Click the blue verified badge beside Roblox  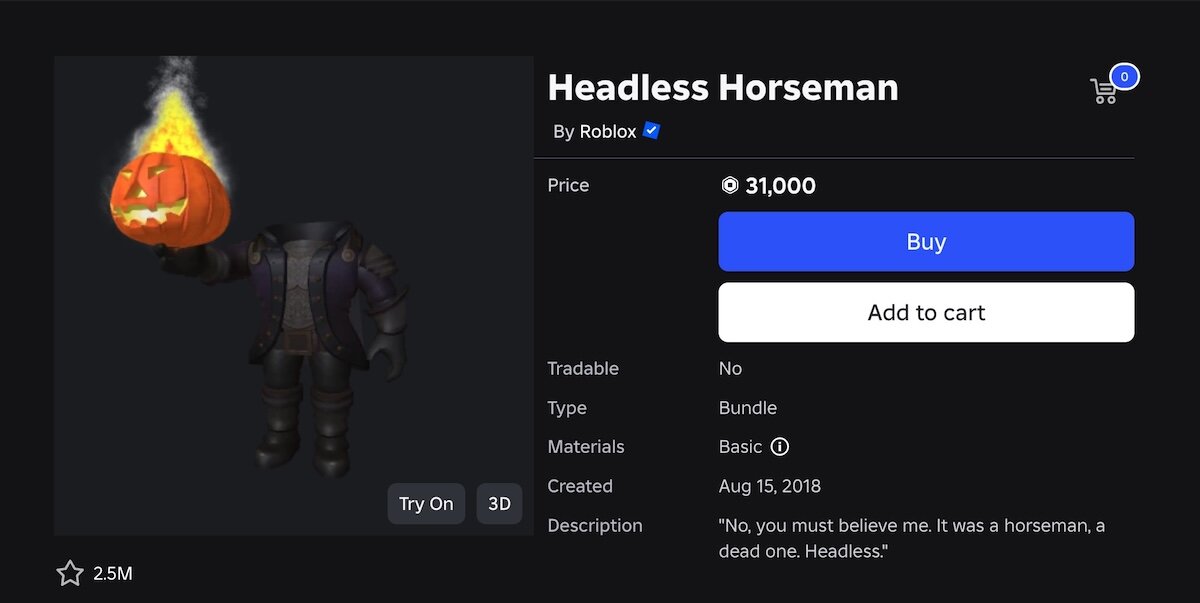click(x=652, y=131)
